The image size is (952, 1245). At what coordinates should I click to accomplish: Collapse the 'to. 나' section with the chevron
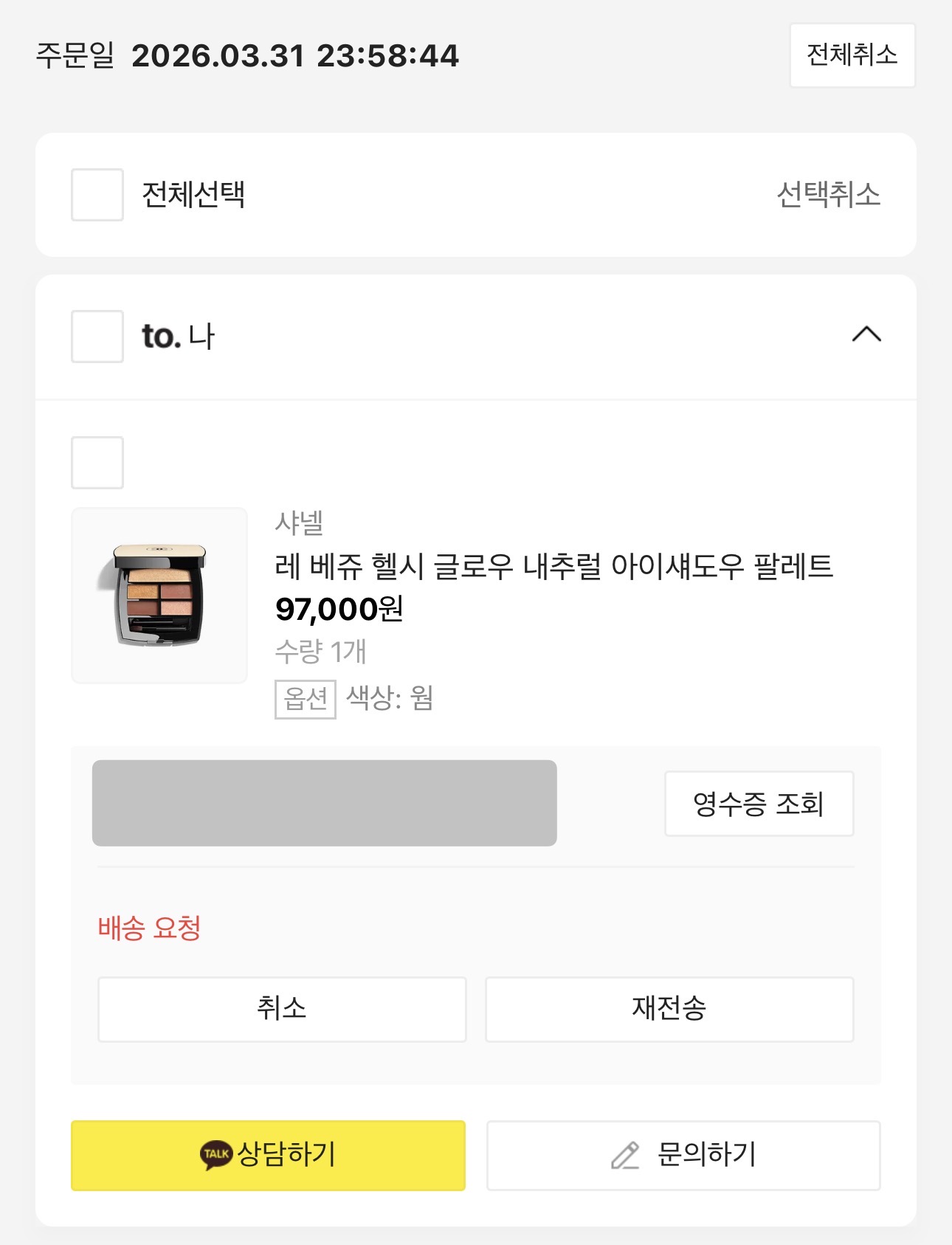pos(866,335)
